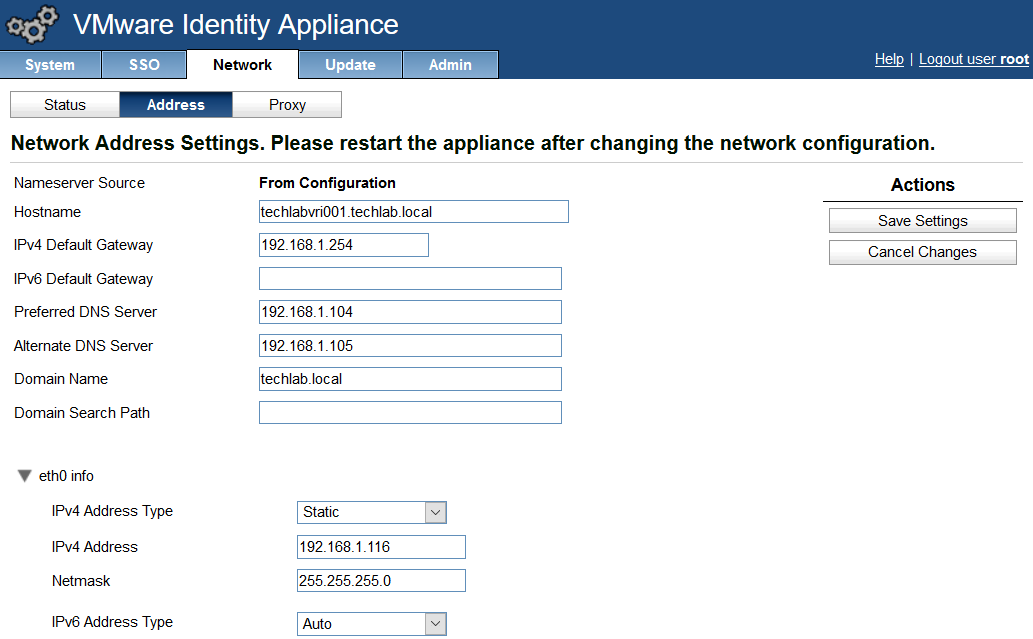
Task: Edit the Alternate DNS Server field
Action: [410, 346]
